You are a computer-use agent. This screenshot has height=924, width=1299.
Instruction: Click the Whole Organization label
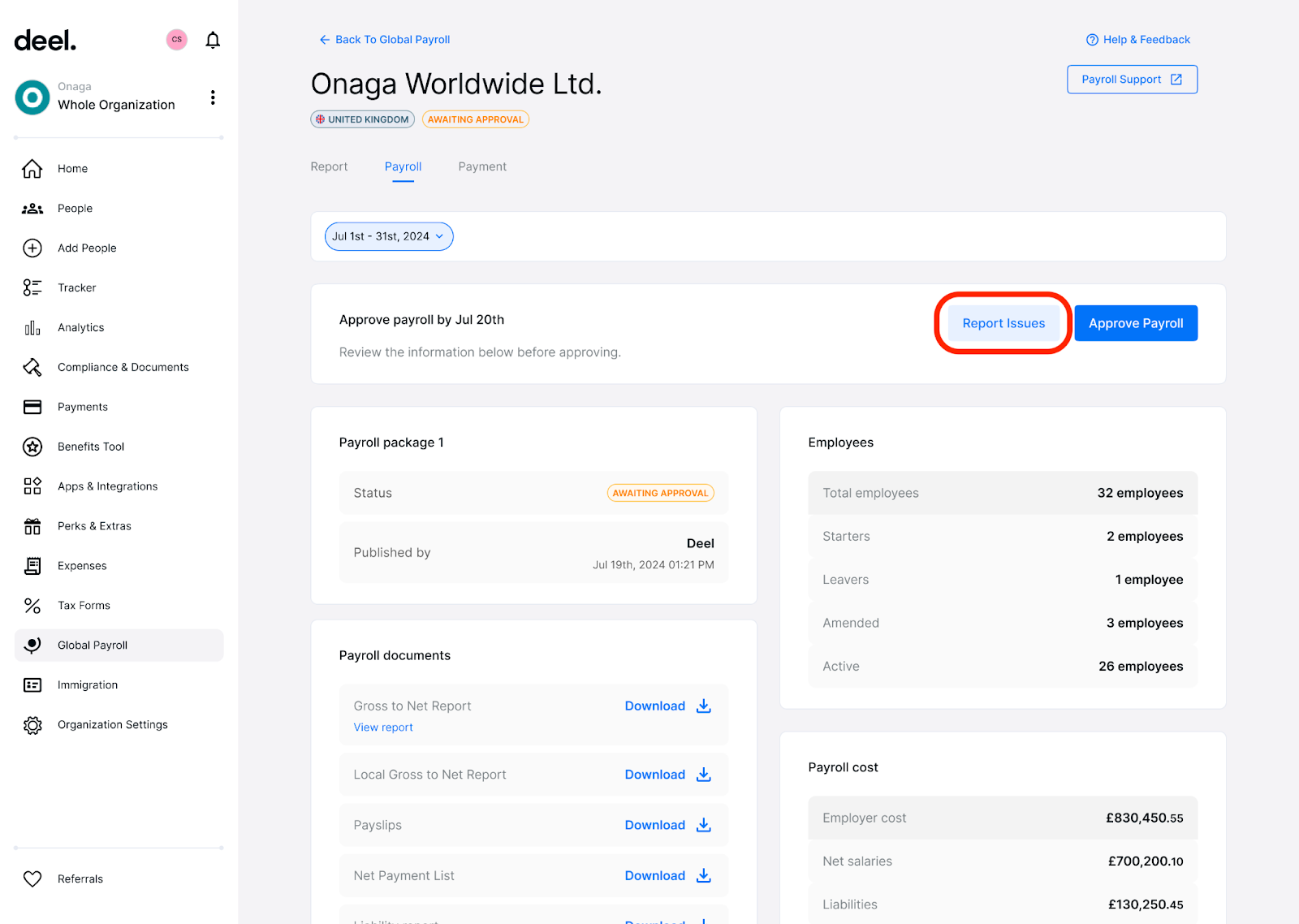click(116, 105)
